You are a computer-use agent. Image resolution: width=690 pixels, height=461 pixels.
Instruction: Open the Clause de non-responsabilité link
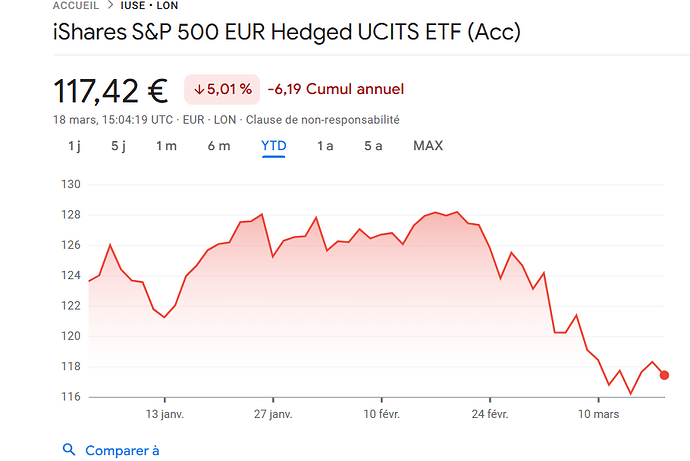click(323, 120)
